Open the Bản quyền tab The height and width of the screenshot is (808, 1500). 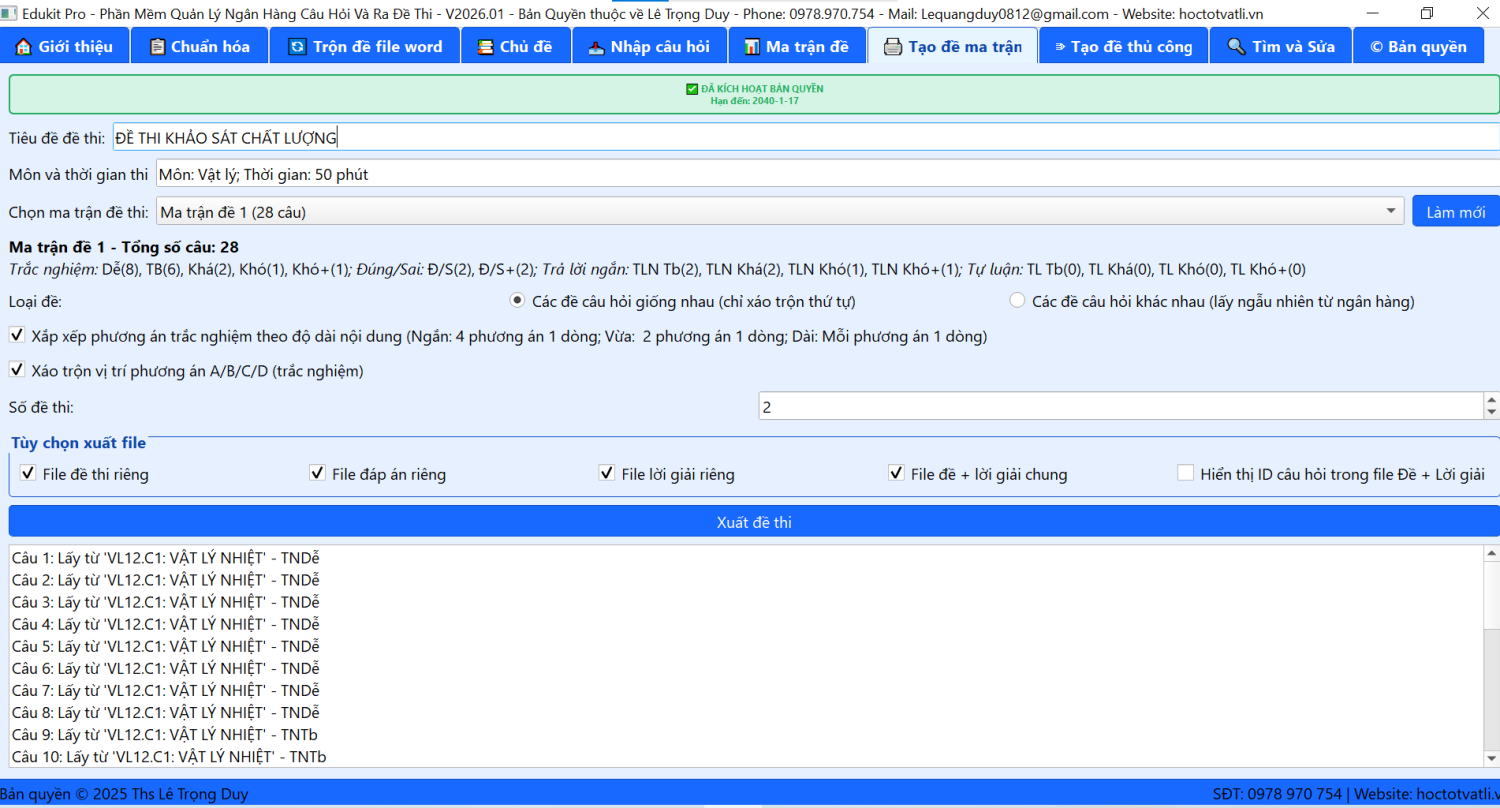tap(1417, 47)
